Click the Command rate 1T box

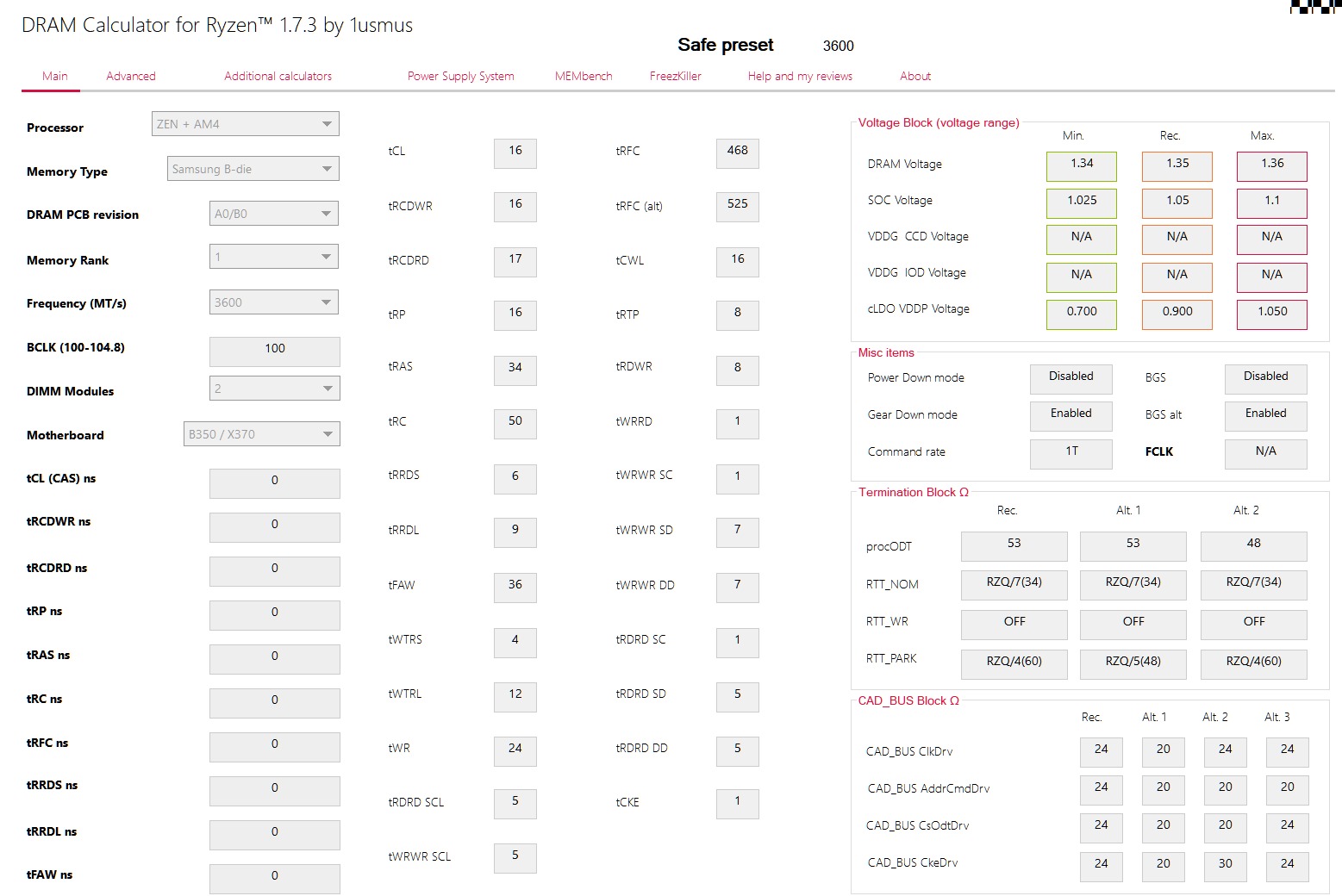point(1071,454)
